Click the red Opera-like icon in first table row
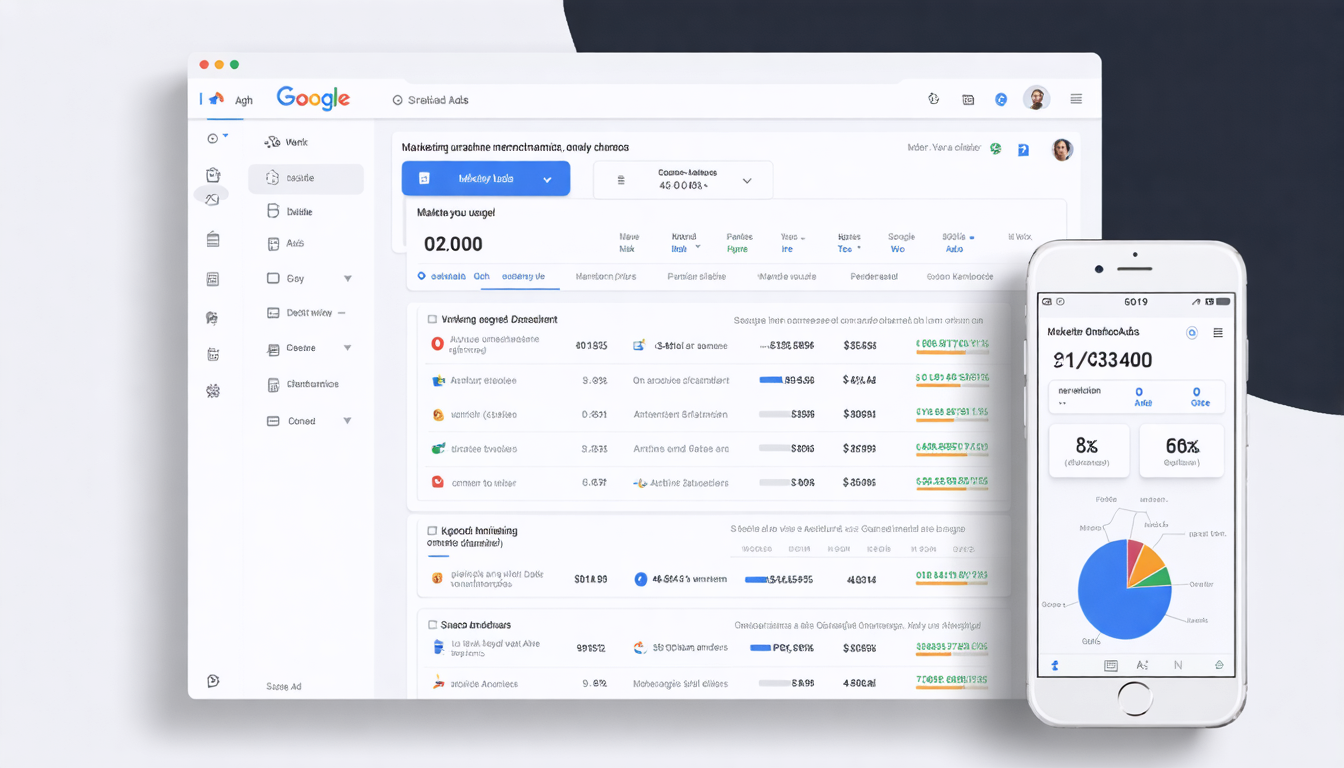 pos(437,343)
